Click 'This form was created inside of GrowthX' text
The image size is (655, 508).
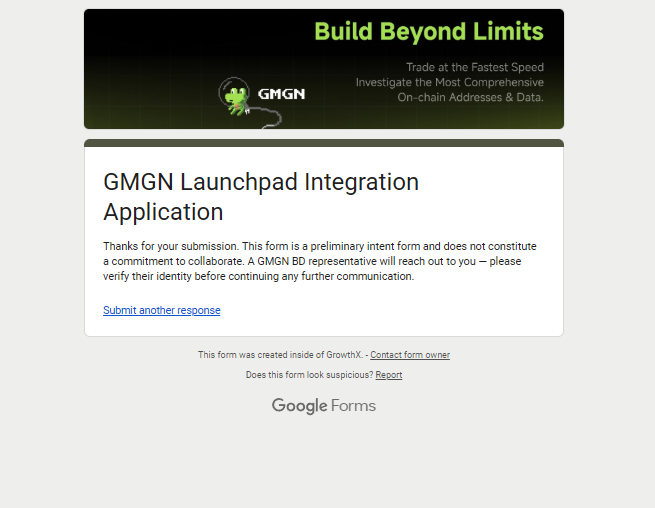(x=280, y=355)
